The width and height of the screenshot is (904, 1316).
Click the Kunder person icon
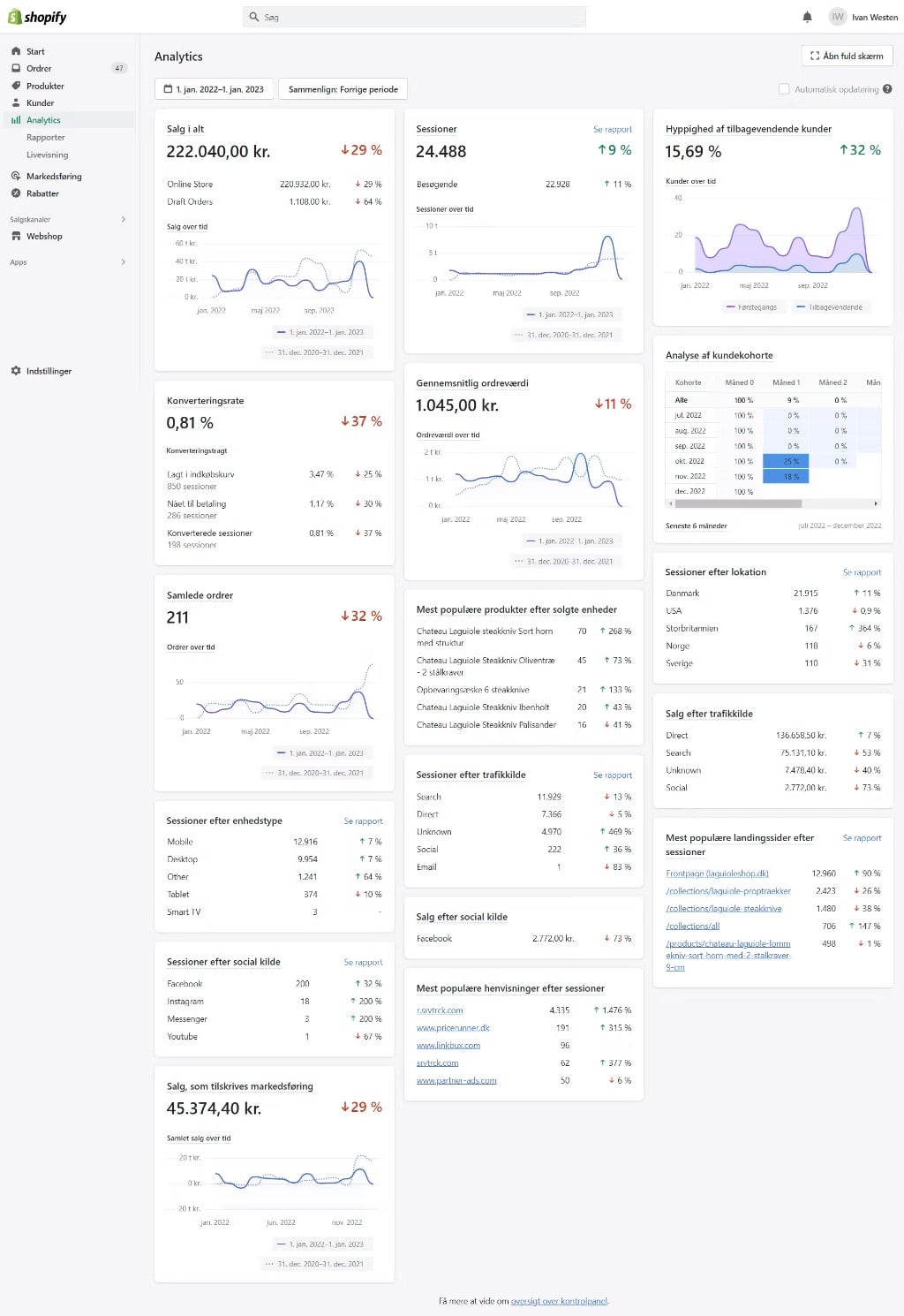tap(16, 102)
